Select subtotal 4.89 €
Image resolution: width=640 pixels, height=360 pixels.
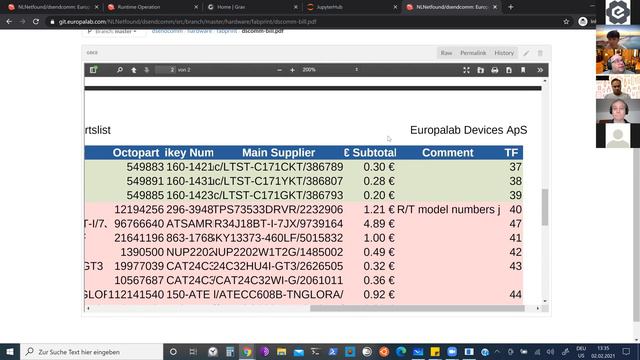click(379, 224)
